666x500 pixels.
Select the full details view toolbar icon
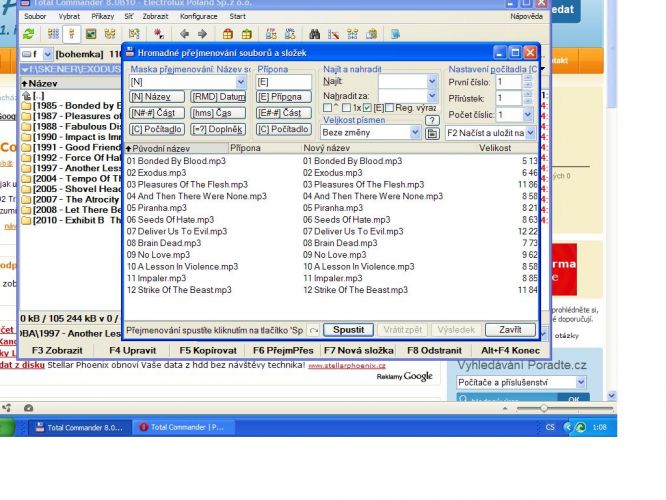tap(71, 34)
